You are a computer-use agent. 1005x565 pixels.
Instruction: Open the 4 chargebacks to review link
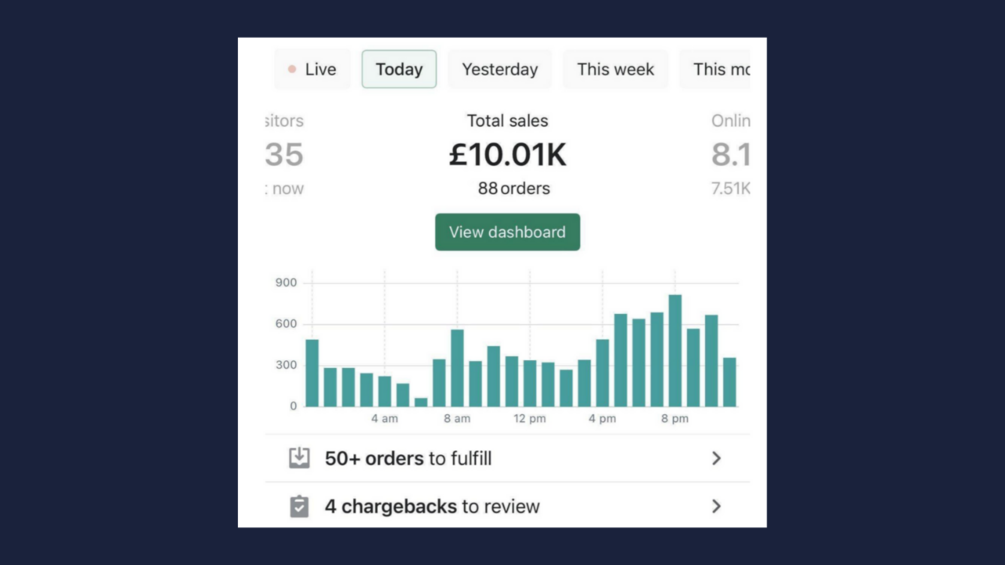432,506
